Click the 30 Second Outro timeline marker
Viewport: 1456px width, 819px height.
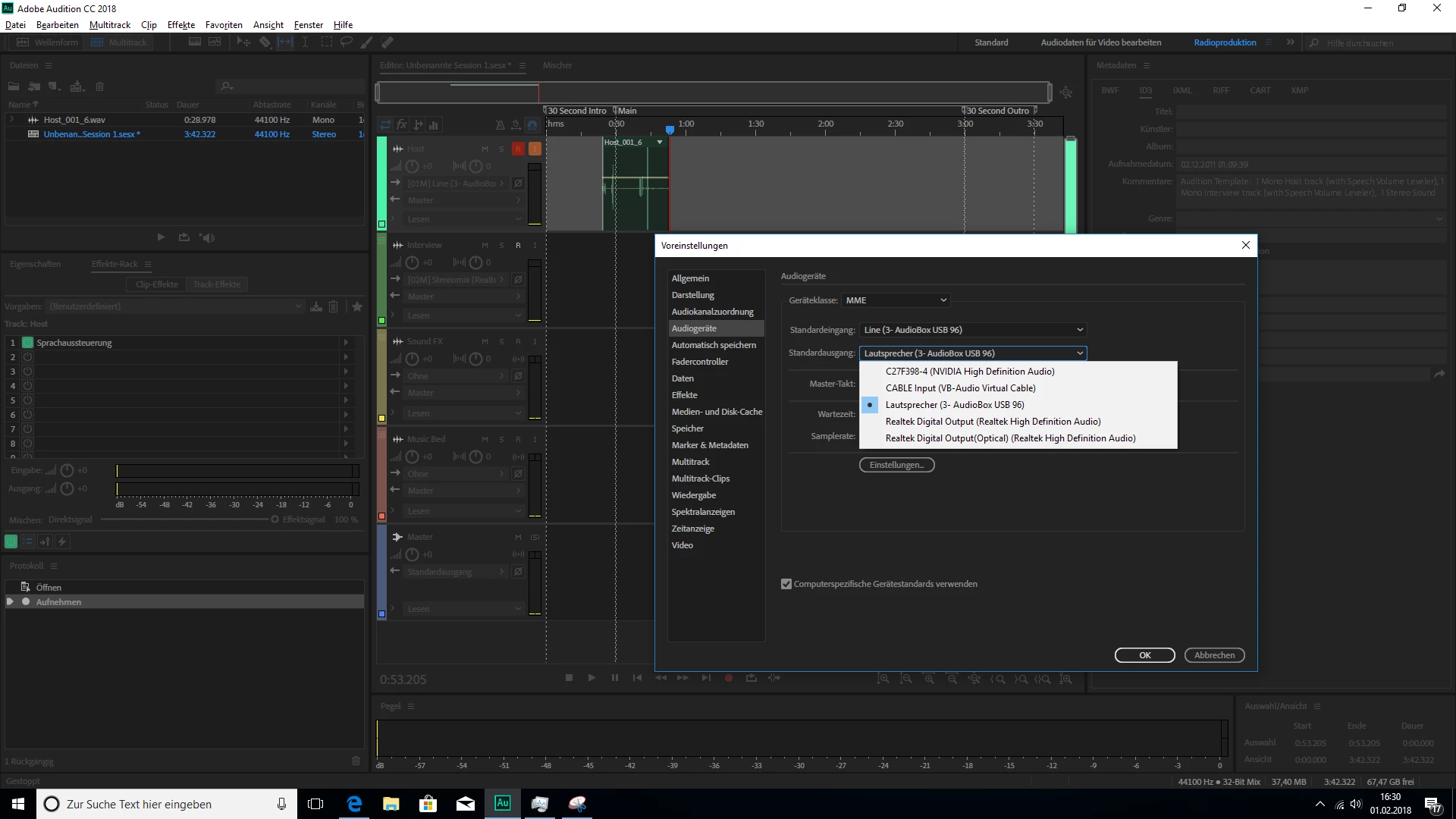996,111
